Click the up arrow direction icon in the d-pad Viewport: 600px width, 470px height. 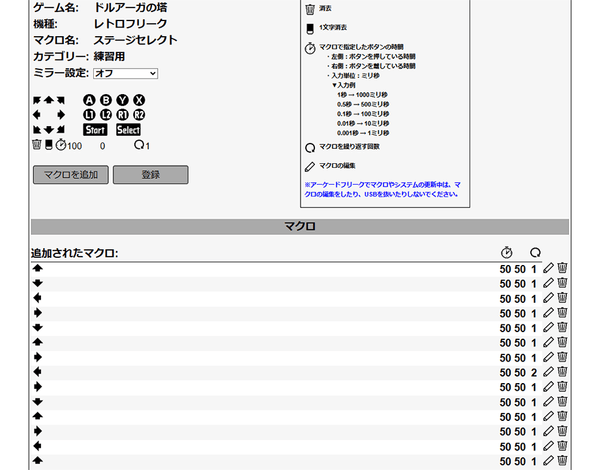49,100
